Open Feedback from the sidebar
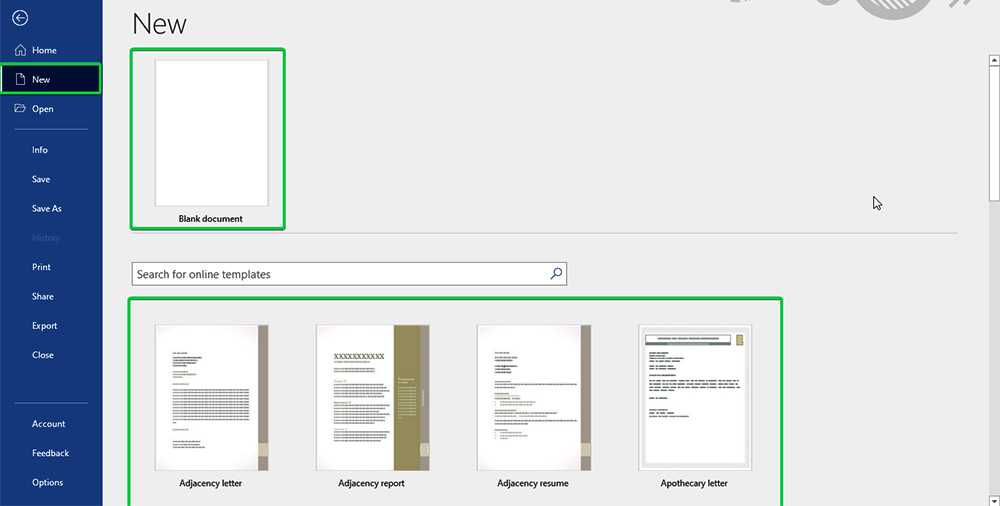This screenshot has height=506, width=1000. [50, 453]
